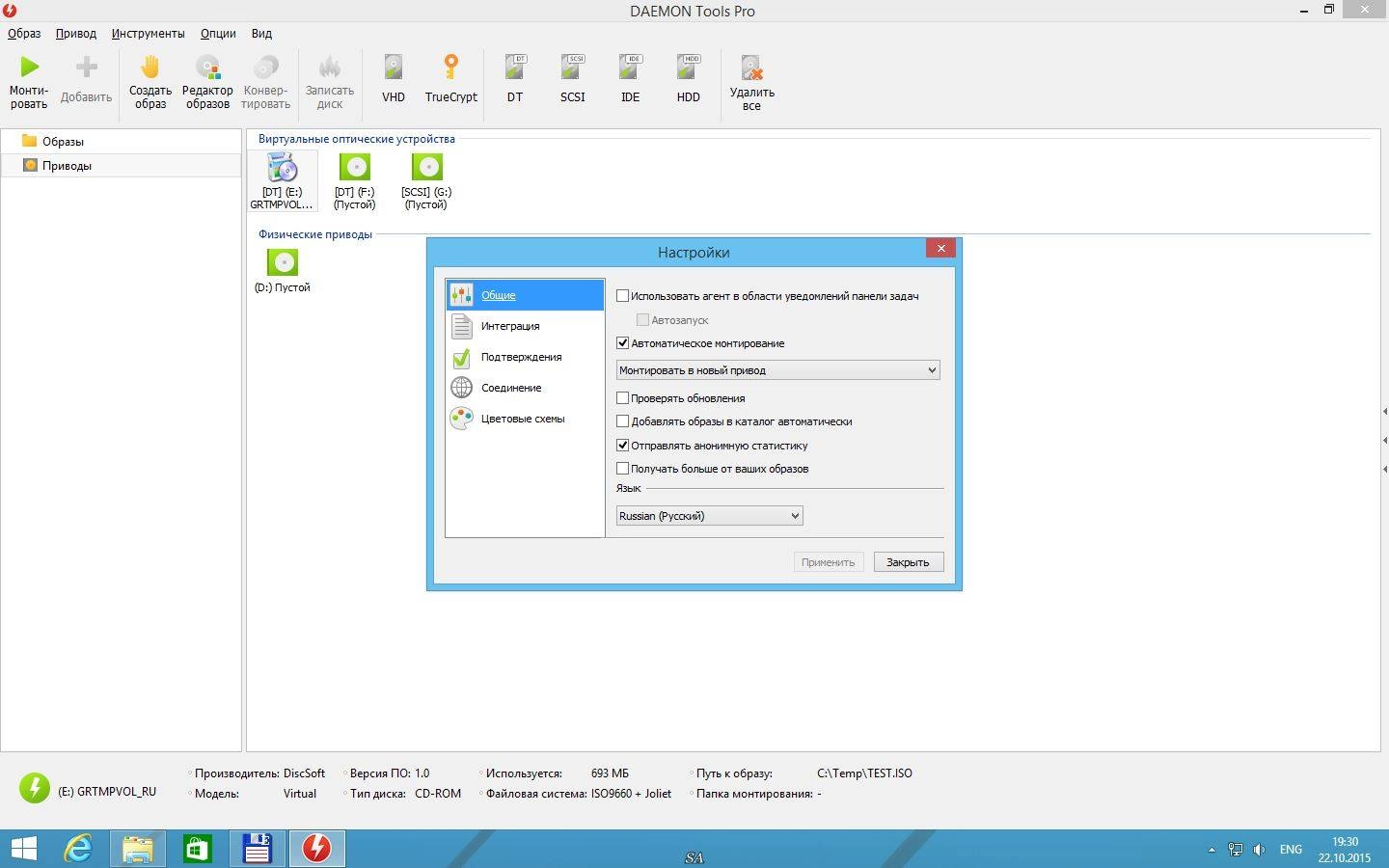Select Цветовые схемы settings category
The image size is (1389, 868).
[525, 419]
